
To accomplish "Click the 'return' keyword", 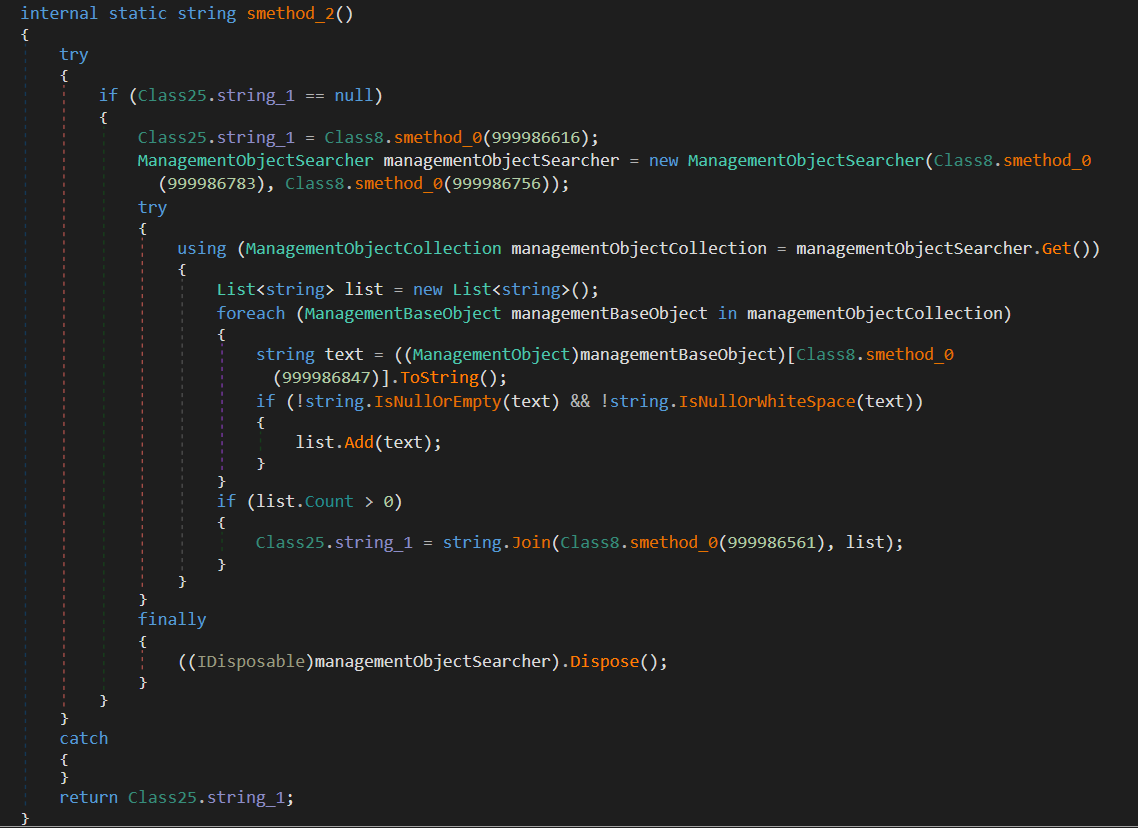I will click(x=89, y=797).
